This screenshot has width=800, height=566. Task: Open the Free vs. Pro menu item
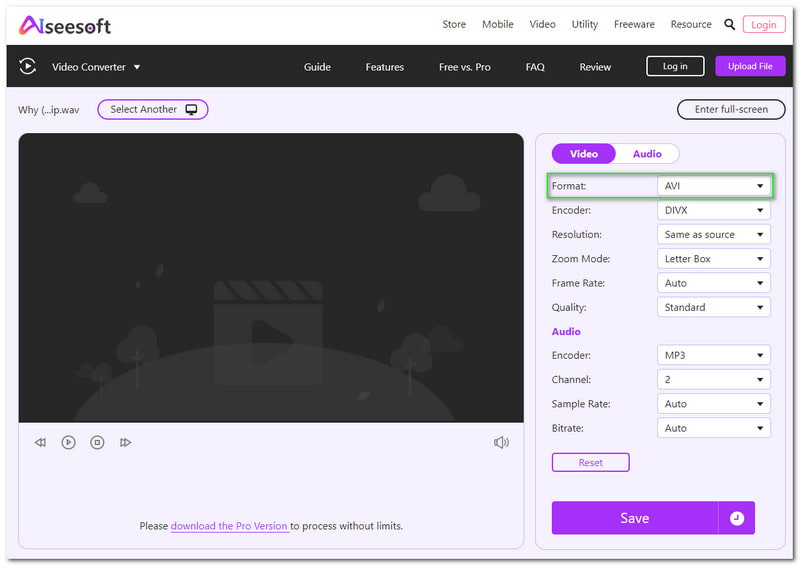[464, 67]
